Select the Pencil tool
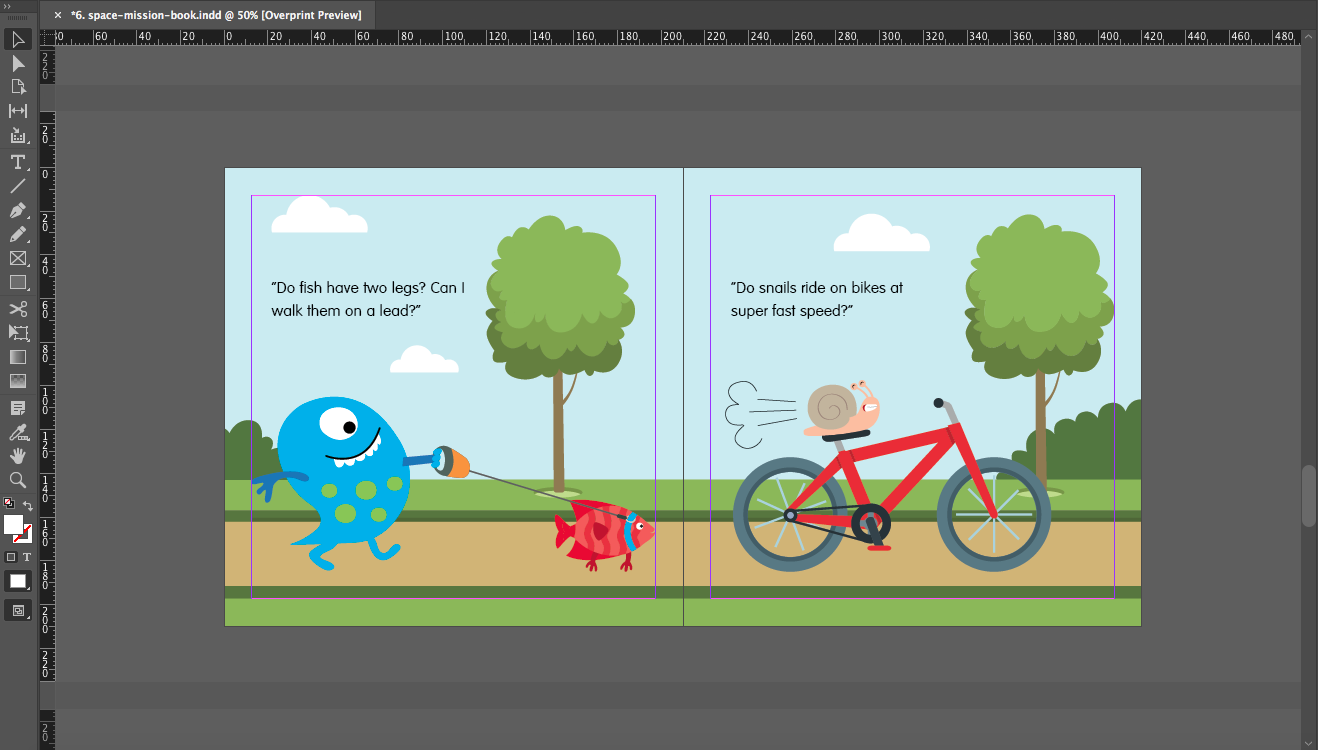The height and width of the screenshot is (750, 1318). (x=18, y=235)
